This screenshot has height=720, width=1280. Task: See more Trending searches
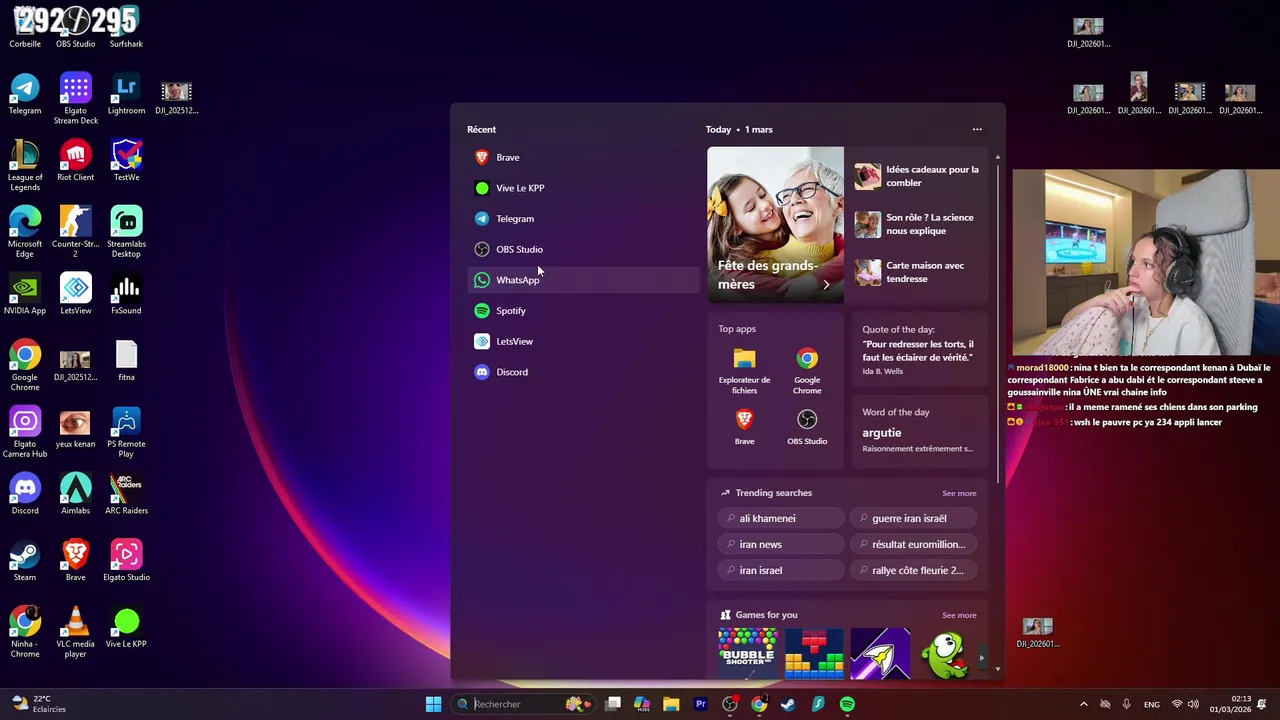[x=959, y=493]
